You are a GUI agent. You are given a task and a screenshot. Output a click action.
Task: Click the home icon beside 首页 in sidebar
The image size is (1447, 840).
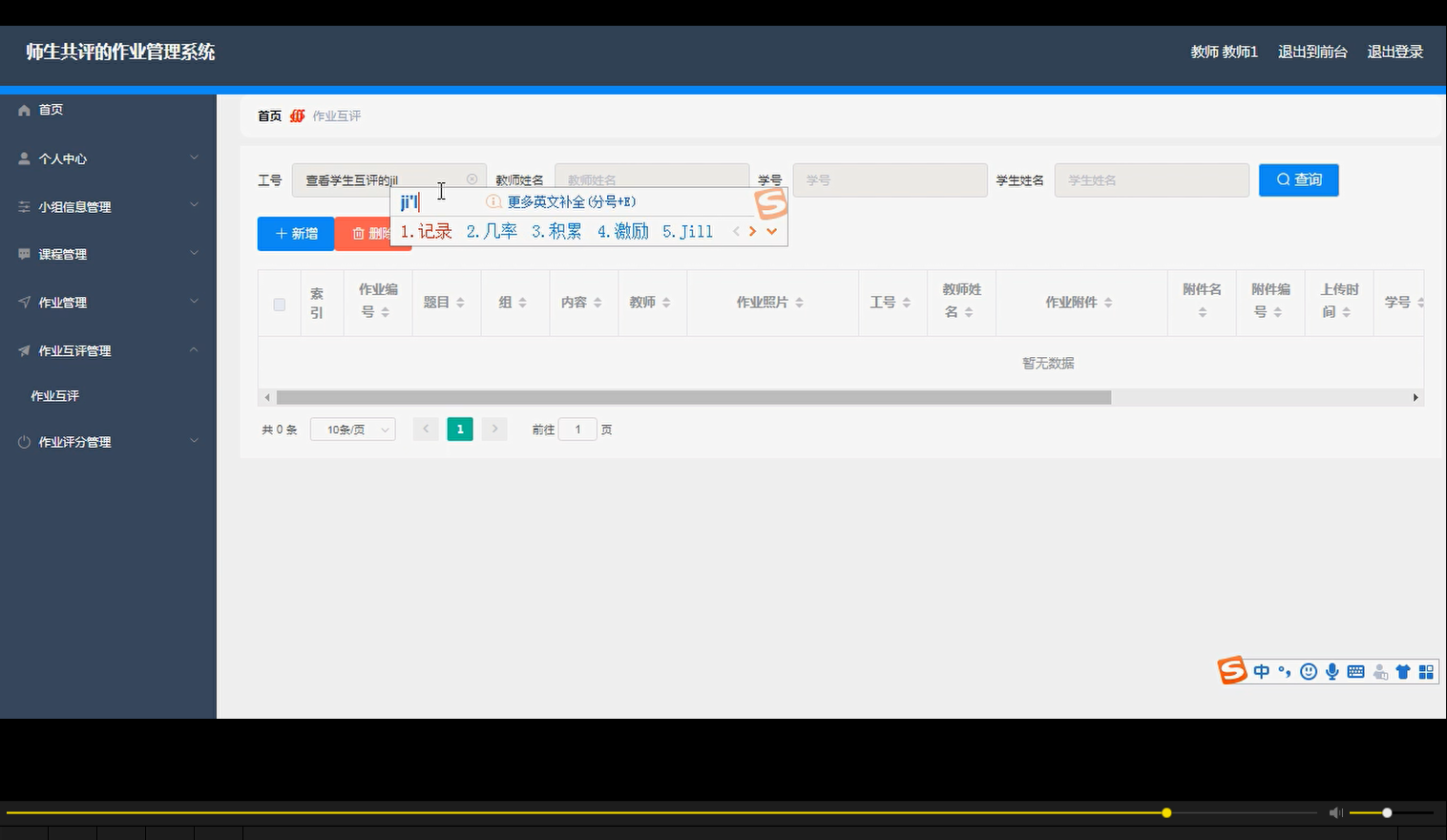(x=24, y=110)
